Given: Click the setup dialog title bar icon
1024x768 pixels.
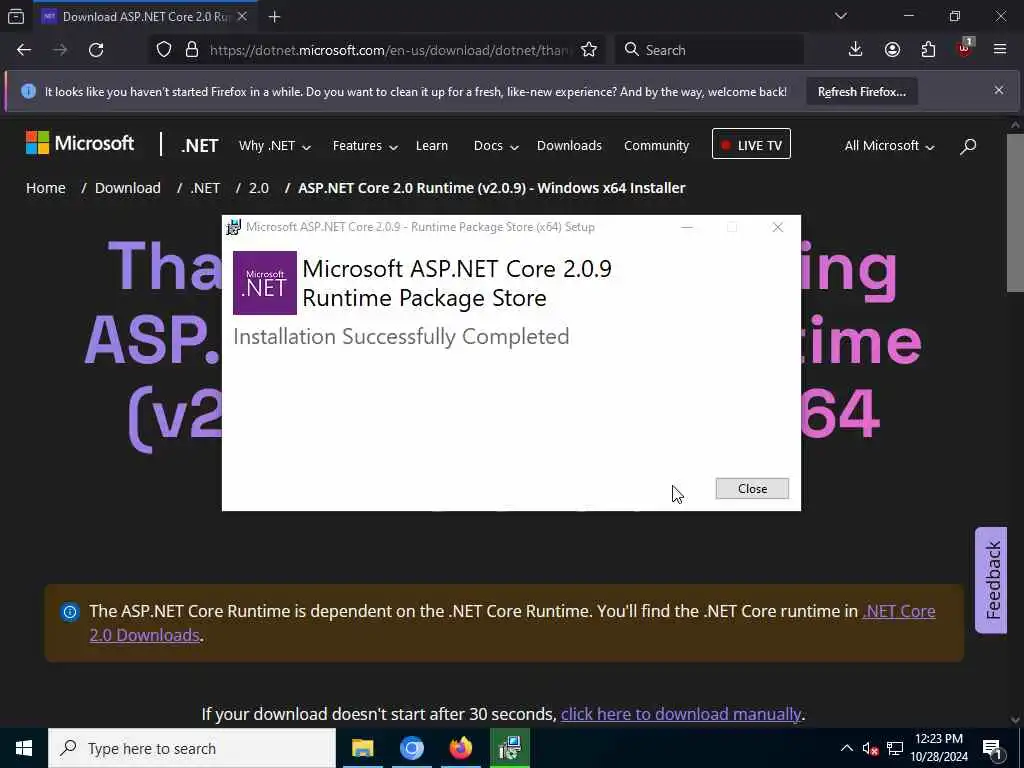Looking at the screenshot, I should (233, 227).
